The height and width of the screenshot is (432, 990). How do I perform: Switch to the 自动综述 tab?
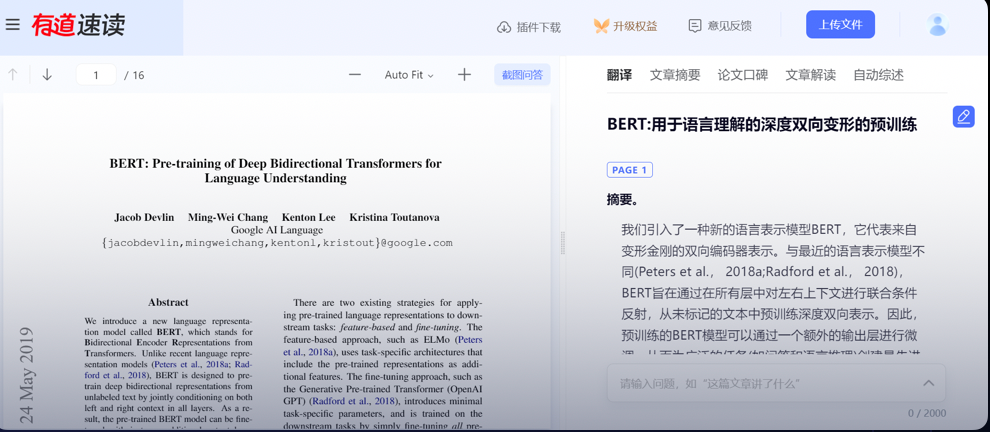[x=878, y=75]
